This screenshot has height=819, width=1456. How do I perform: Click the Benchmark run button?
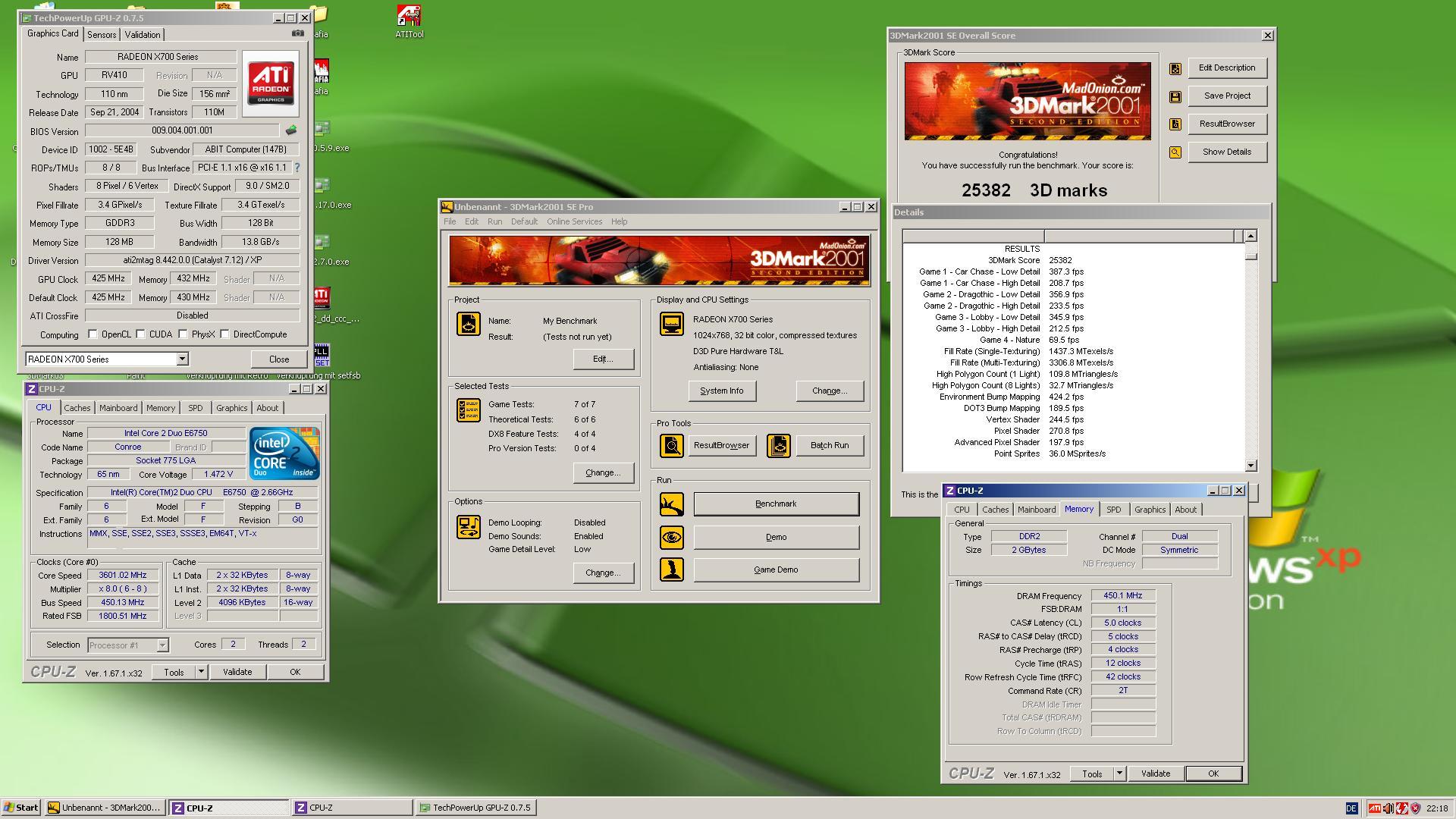click(776, 504)
